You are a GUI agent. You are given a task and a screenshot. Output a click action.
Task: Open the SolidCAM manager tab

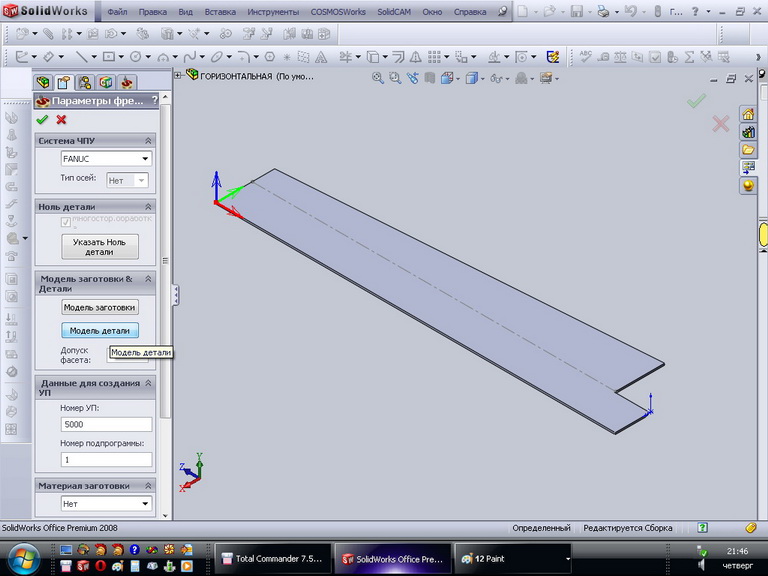pyautogui.click(x=127, y=82)
